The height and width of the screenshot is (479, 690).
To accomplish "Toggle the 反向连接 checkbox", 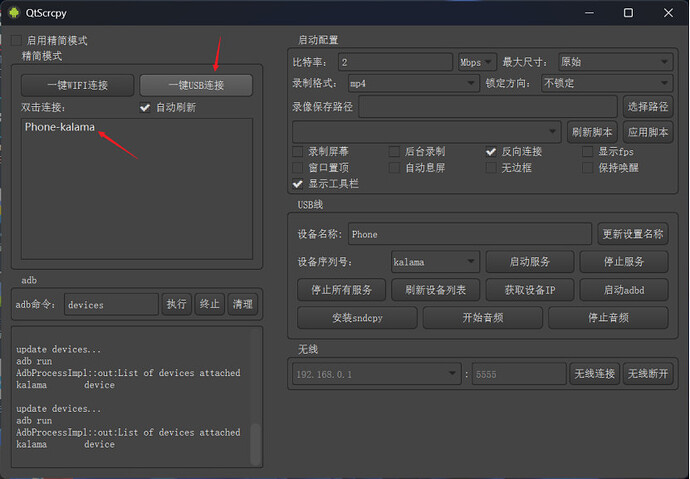I will [x=491, y=152].
